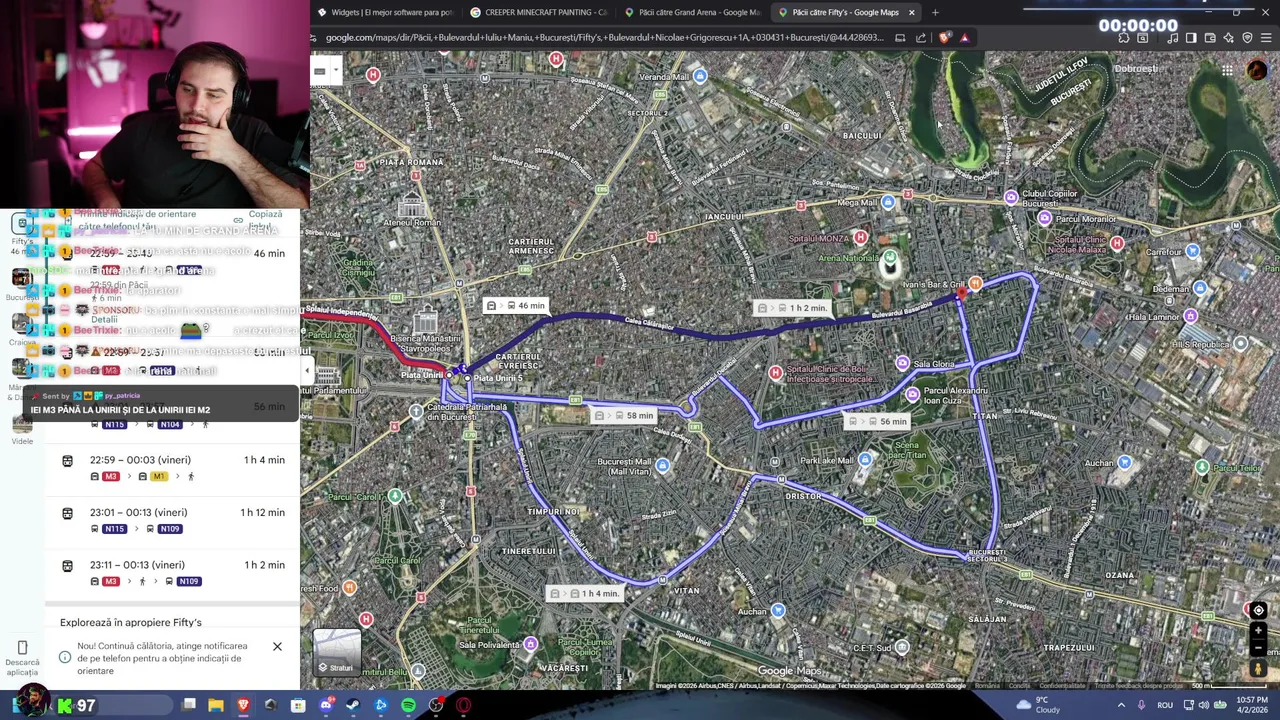Select the 23:11 – 00:13 M3 N109 route
1280x720 pixels.
172,572
